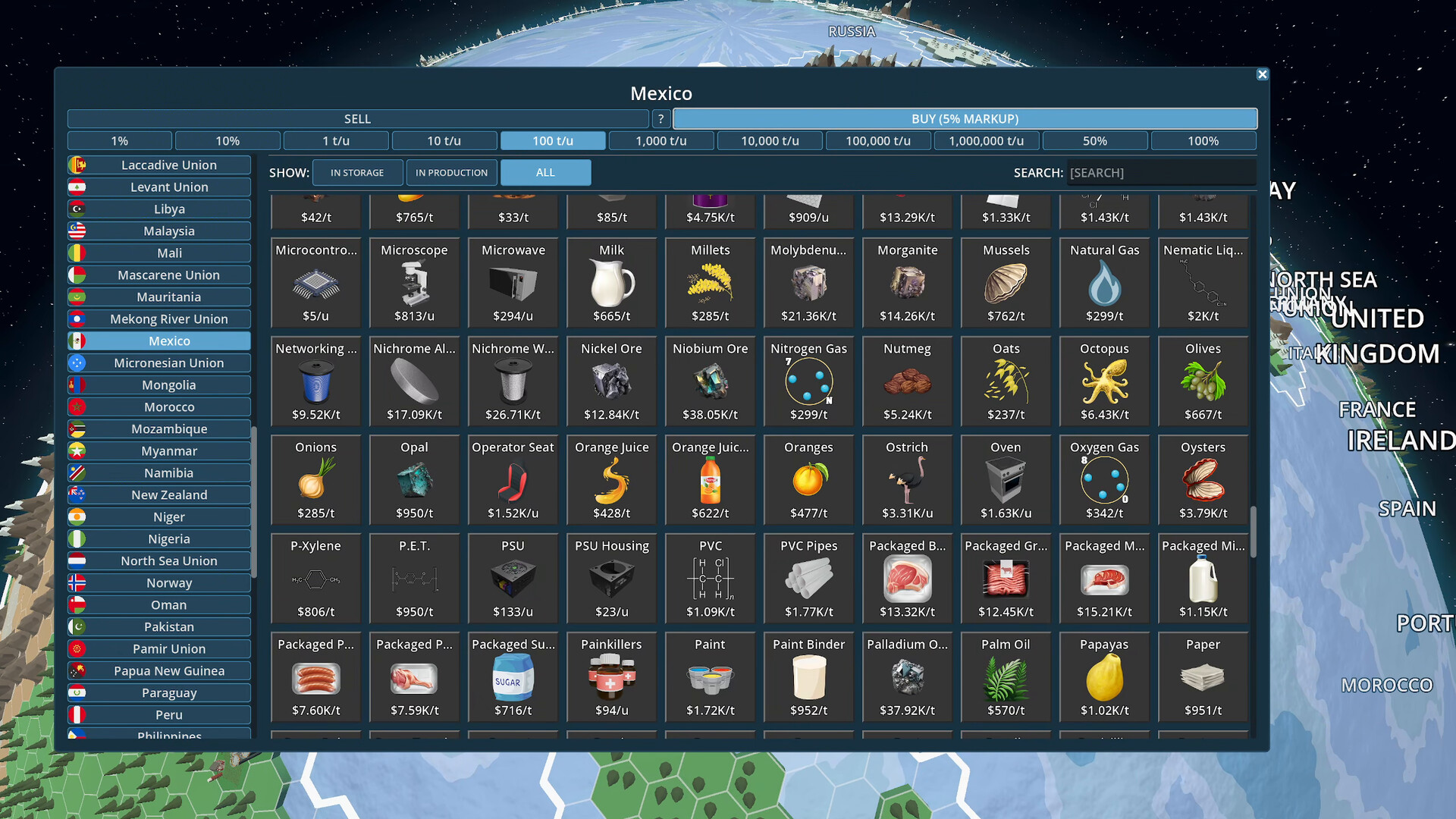Select the Microwave commodity icon

click(x=513, y=282)
